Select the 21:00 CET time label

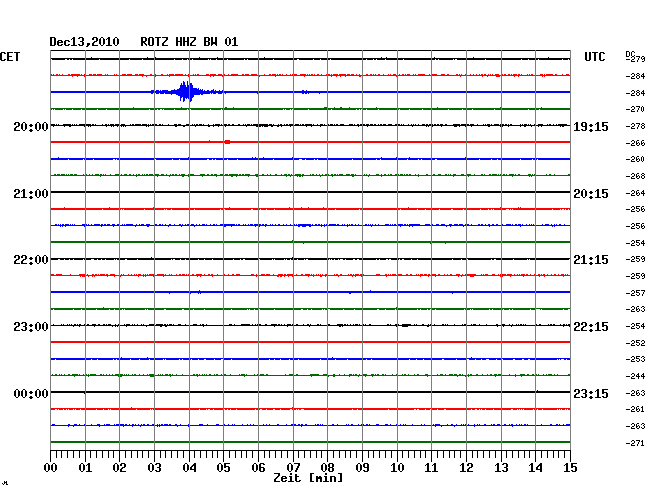[x=31, y=194]
